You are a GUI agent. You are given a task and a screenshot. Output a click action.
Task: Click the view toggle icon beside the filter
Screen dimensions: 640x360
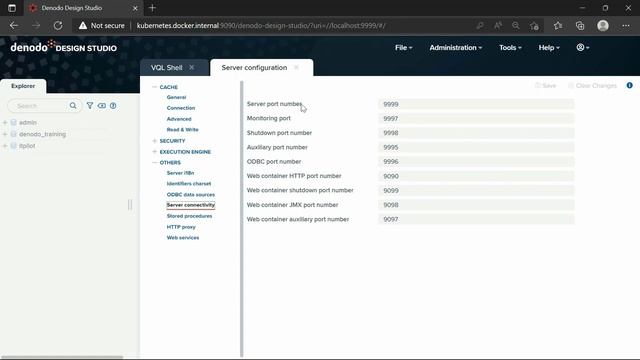(x=102, y=105)
